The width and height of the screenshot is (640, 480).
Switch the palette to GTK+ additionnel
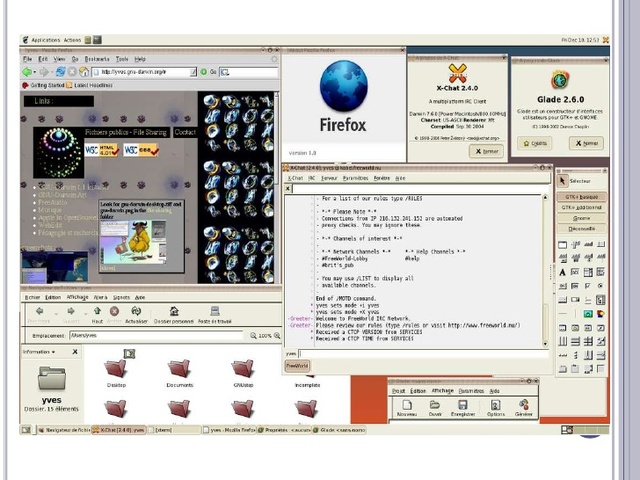point(581,207)
